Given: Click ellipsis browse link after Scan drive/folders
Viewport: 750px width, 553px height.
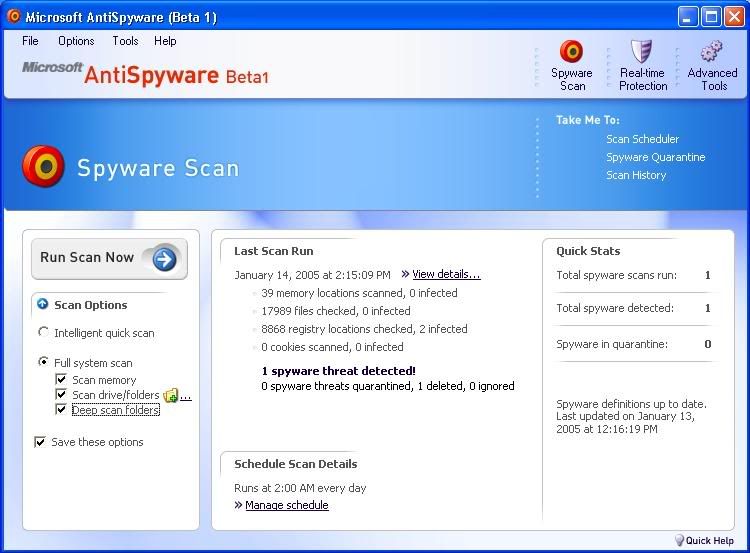Looking at the screenshot, I should pos(186,396).
